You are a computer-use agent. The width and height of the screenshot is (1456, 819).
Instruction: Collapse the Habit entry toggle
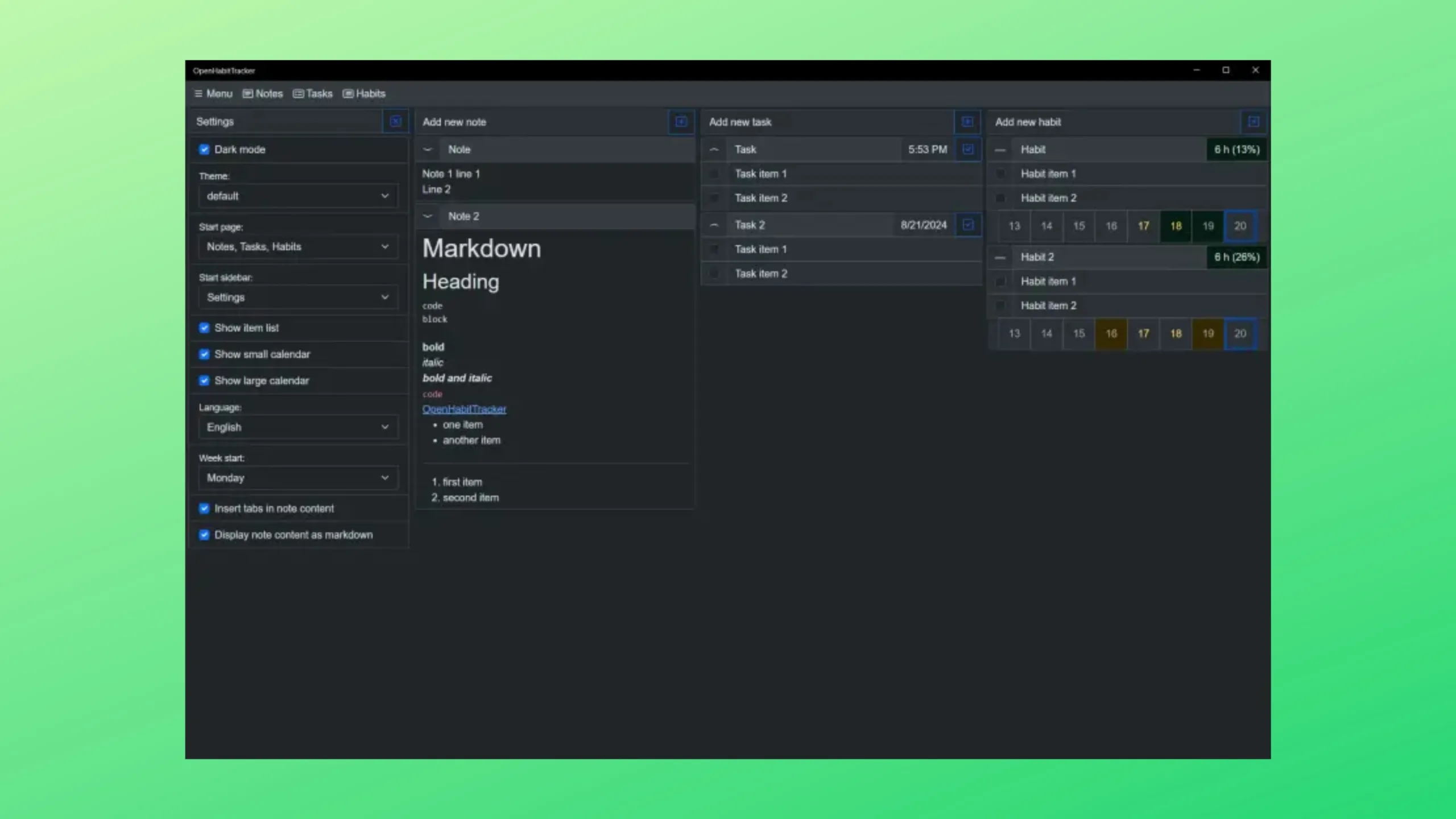[1000, 150]
